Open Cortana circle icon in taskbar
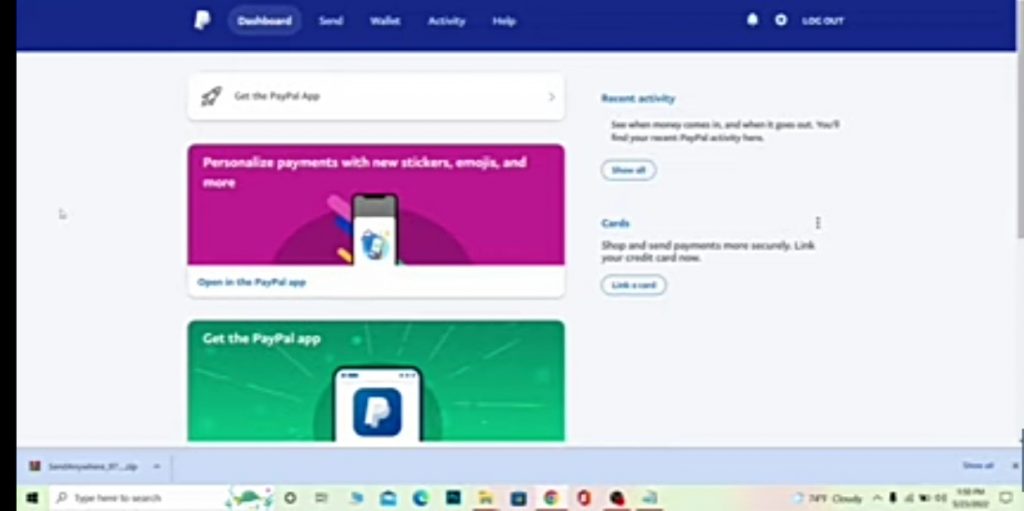This screenshot has height=511, width=1024. 290,498
